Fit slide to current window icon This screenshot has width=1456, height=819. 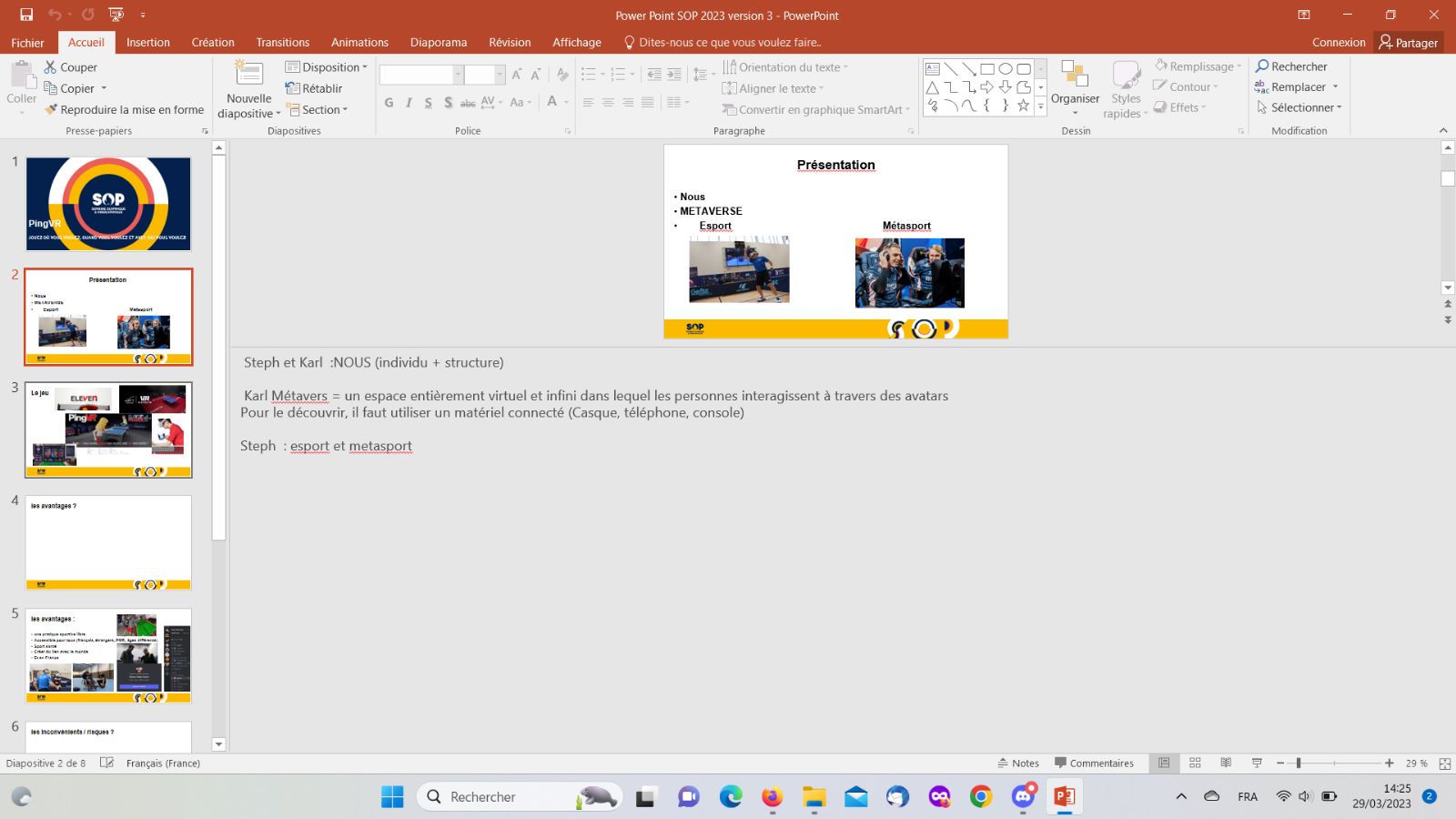point(1444,763)
